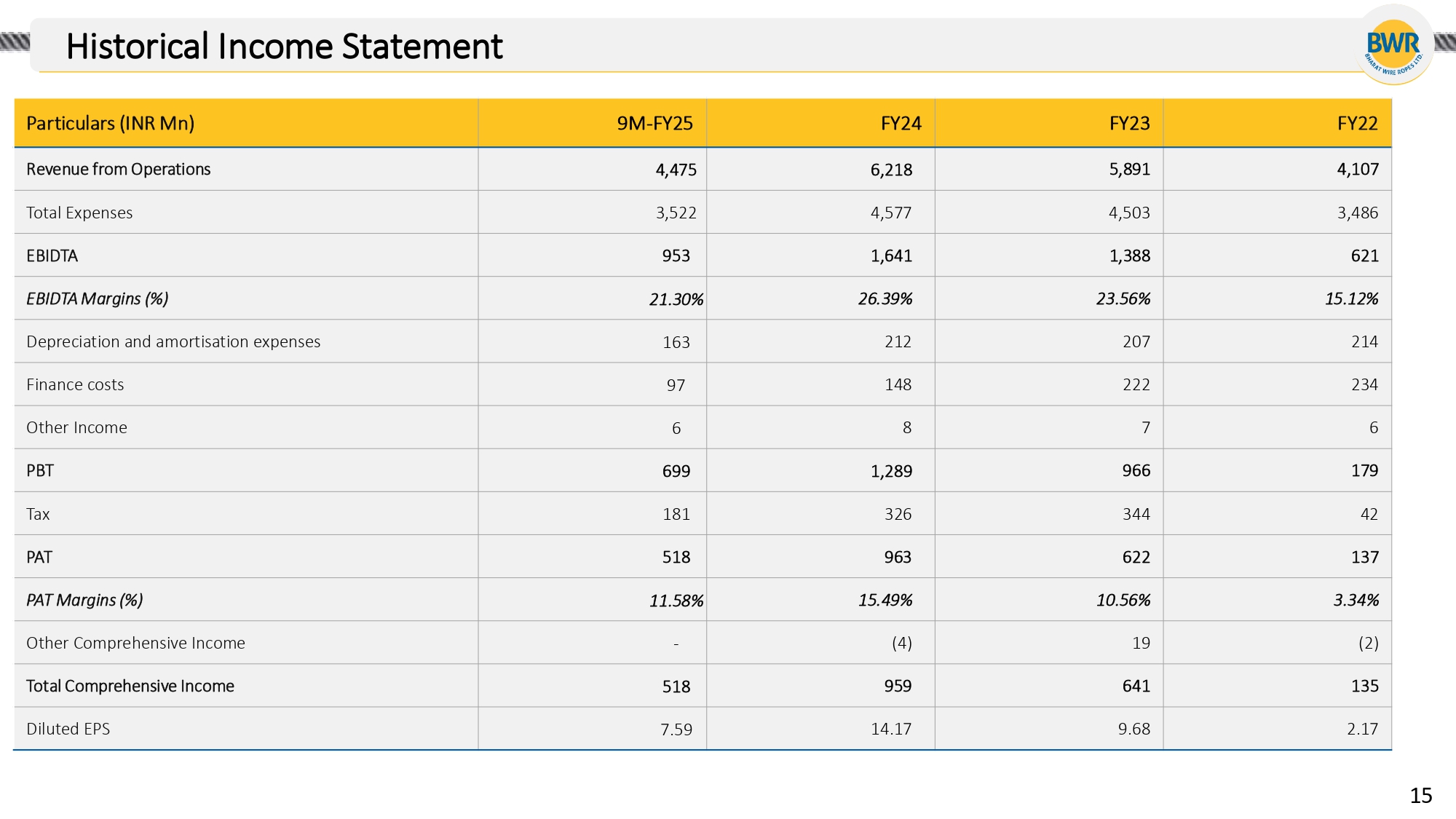
Task: Select the Finance costs row label
Action: pyautogui.click(x=75, y=384)
